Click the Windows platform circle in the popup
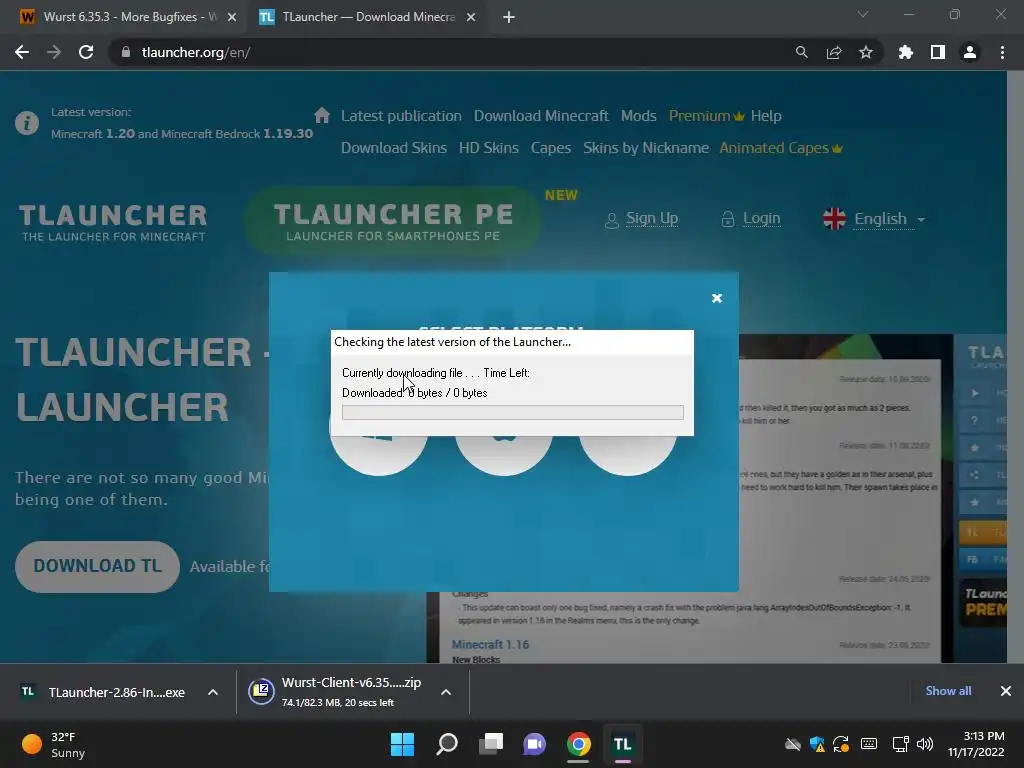1024x768 pixels. pos(379,455)
